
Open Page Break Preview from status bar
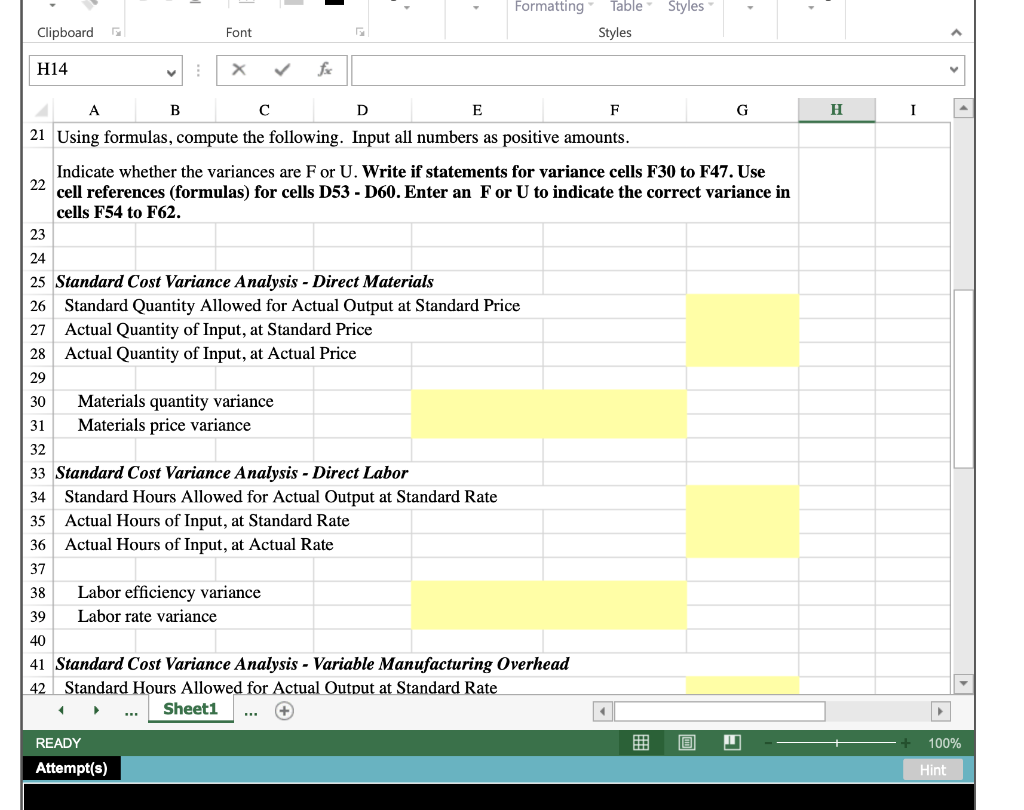click(731, 742)
